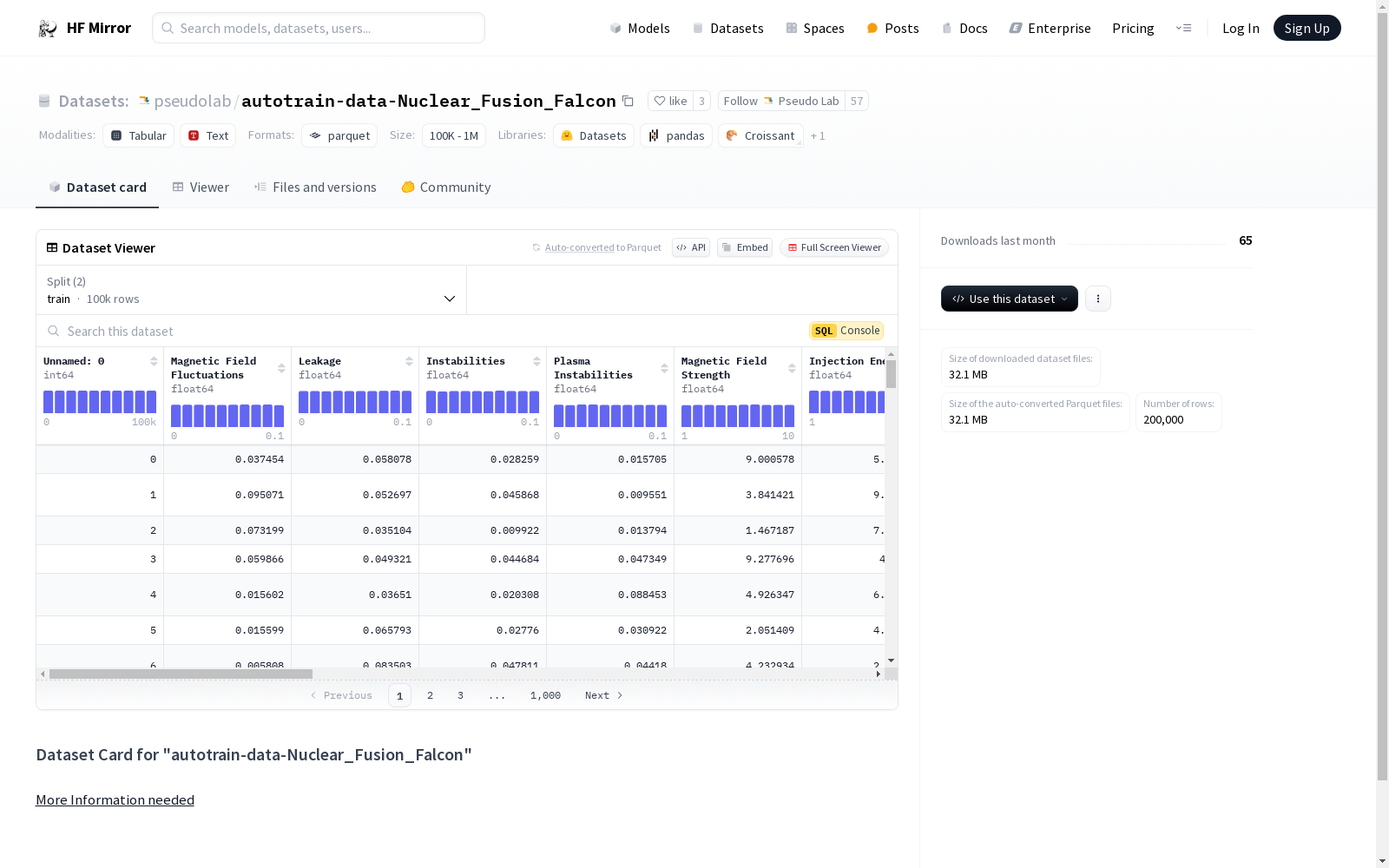The width and height of the screenshot is (1389, 868).
Task: Click Next page in pagination
Action: tap(603, 695)
